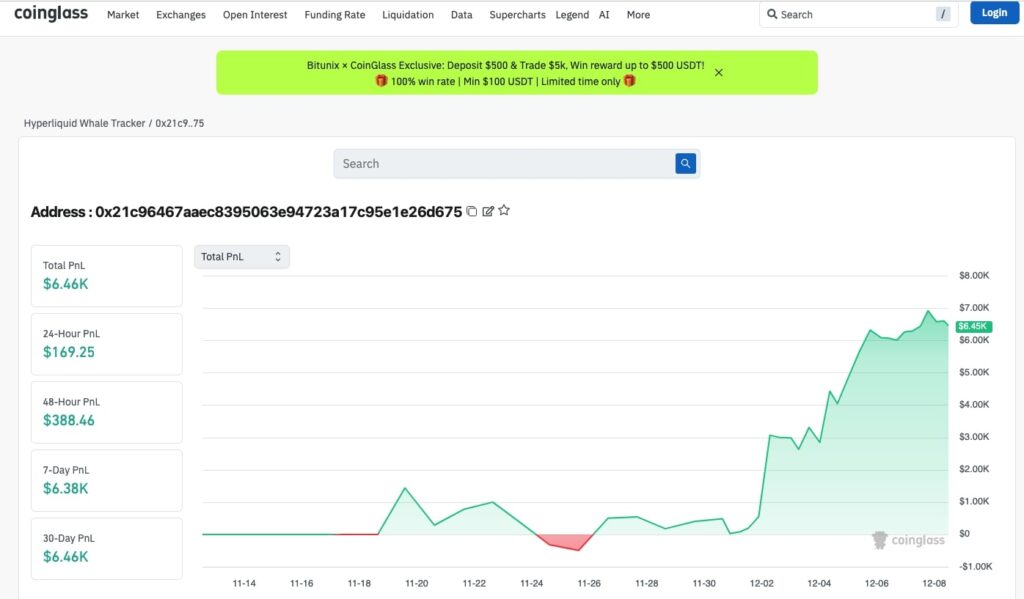
Task: Open the Data menu
Action: [x=461, y=15]
